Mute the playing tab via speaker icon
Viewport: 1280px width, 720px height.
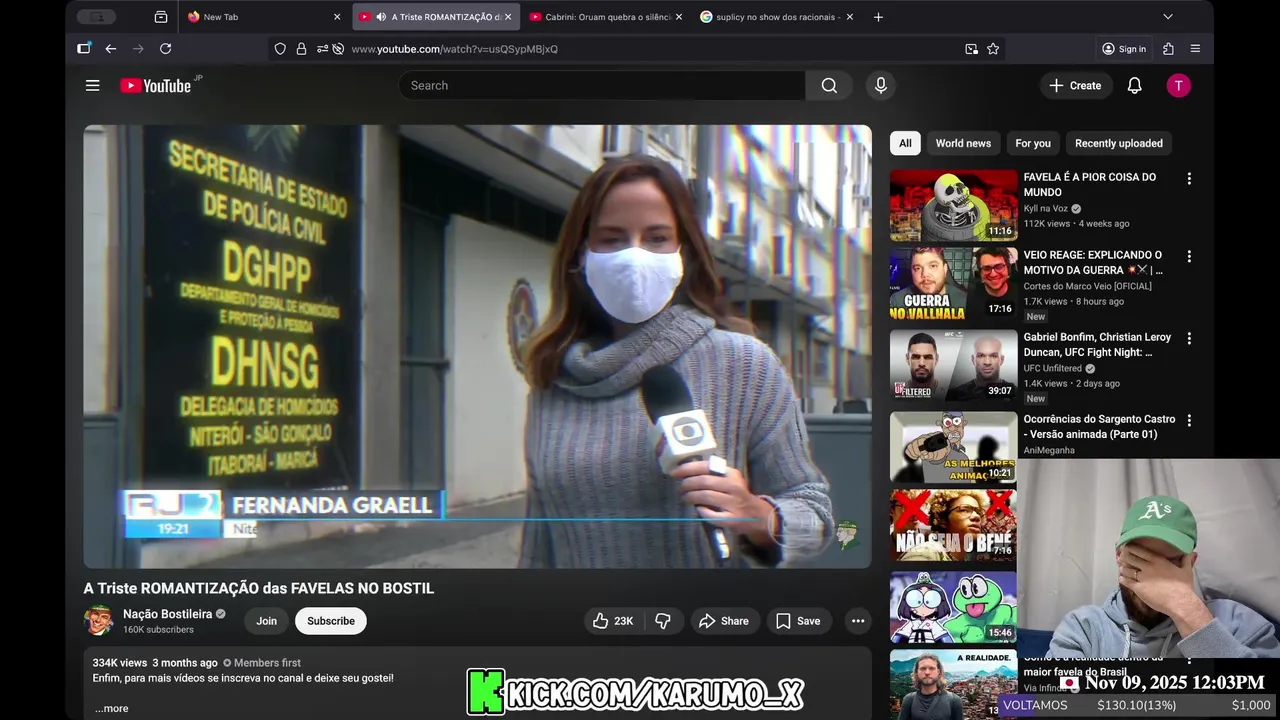tap(381, 17)
